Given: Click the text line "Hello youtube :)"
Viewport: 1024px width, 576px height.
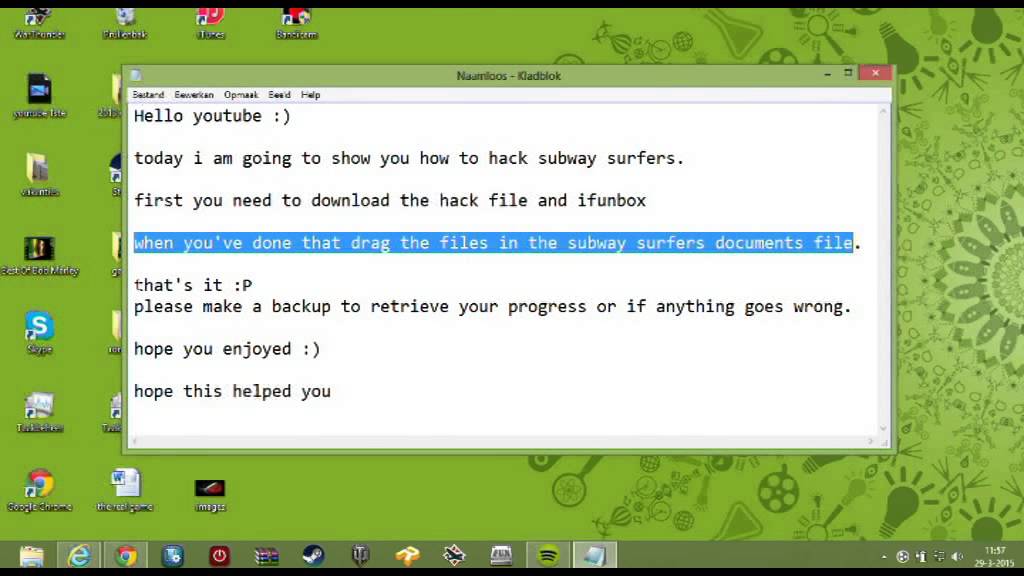Looking at the screenshot, I should tap(212, 116).
